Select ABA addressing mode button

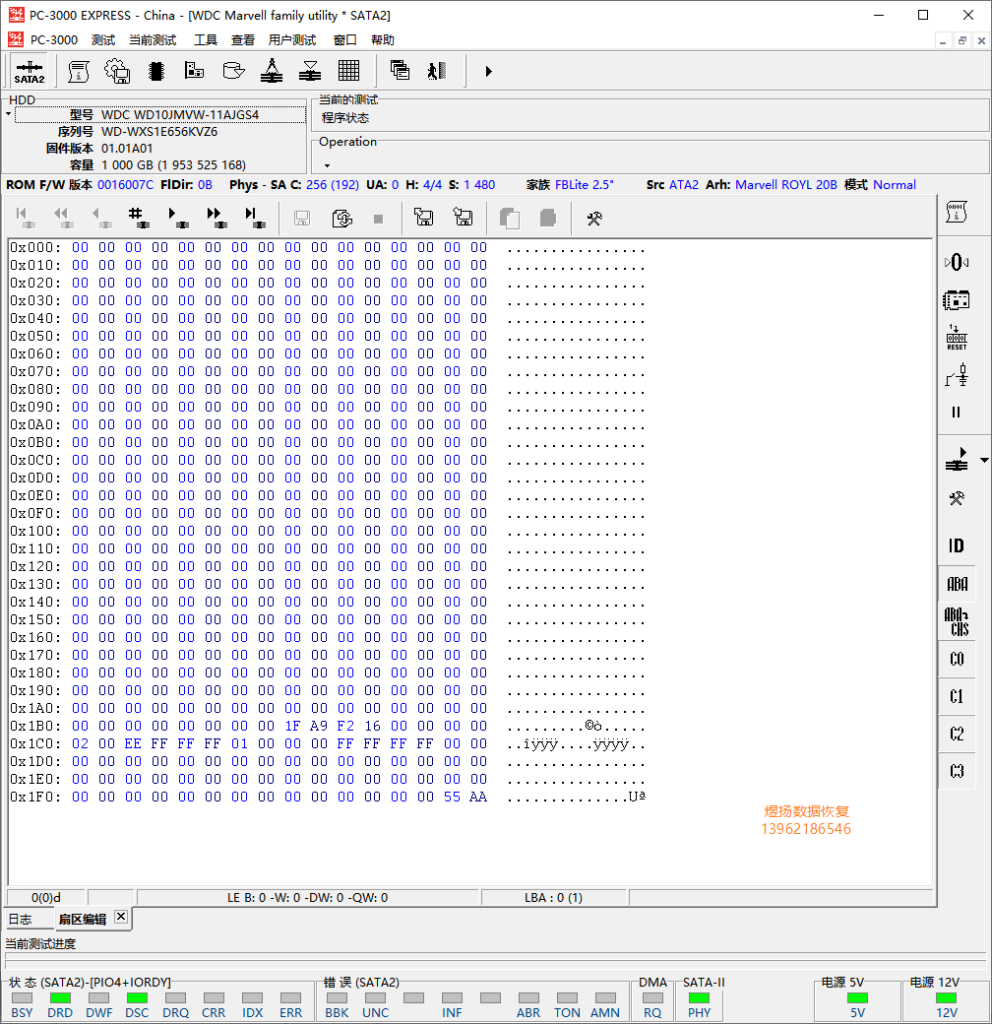pos(957,584)
